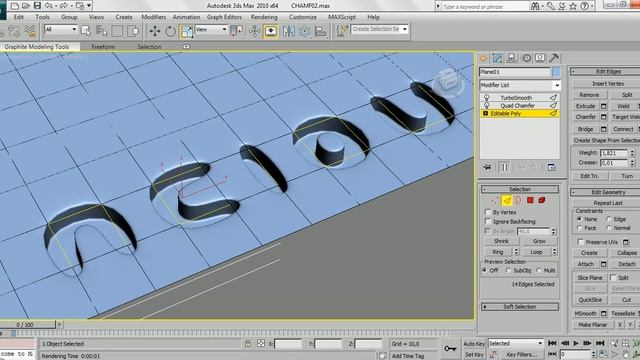Click the Chamfer button
The height and width of the screenshot is (360, 640).
[586, 117]
